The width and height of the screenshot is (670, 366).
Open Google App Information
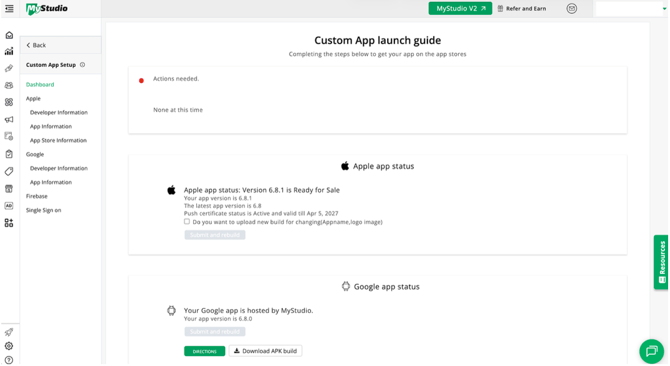51,182
